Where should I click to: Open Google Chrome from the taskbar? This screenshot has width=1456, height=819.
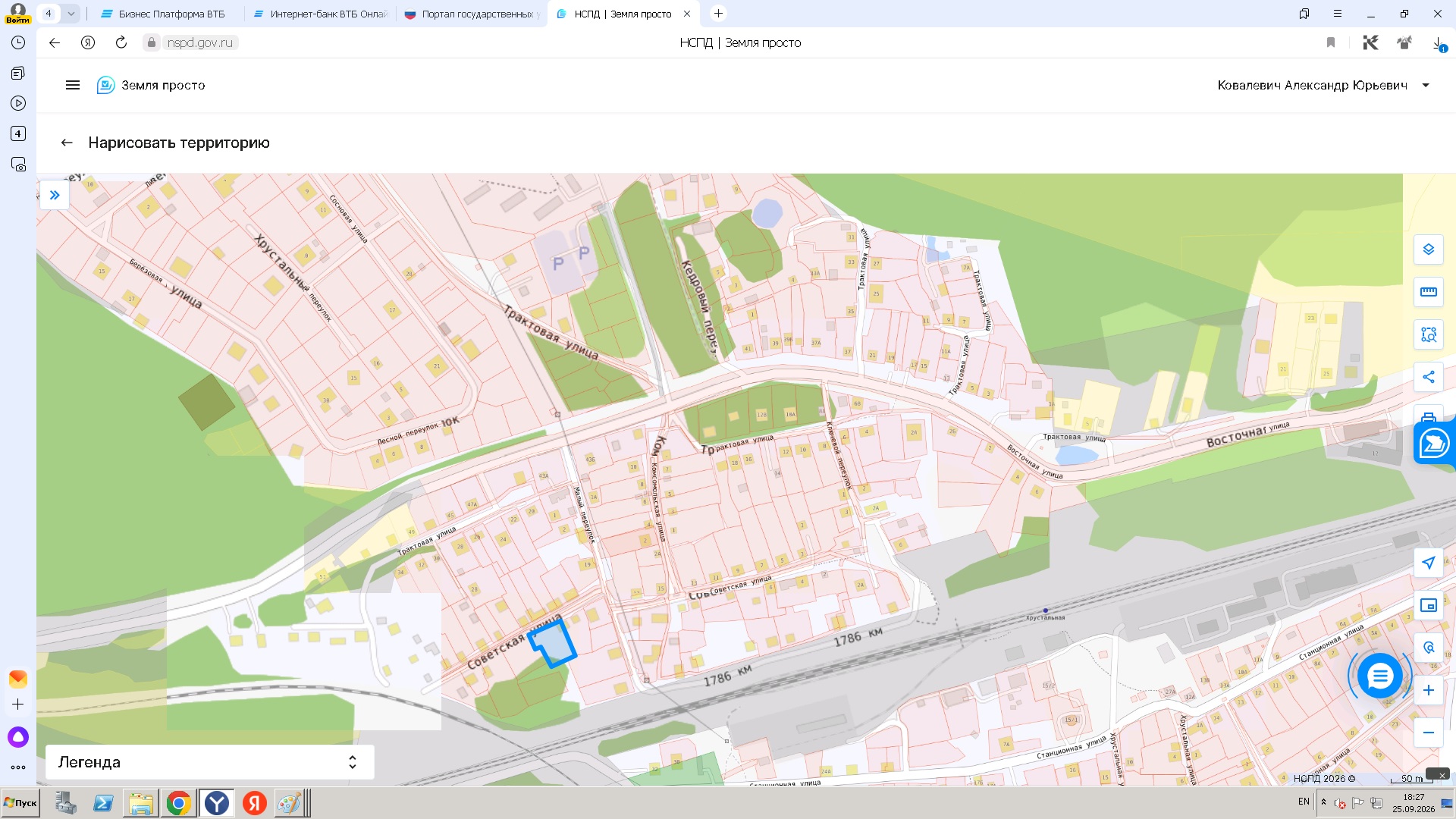(x=179, y=803)
